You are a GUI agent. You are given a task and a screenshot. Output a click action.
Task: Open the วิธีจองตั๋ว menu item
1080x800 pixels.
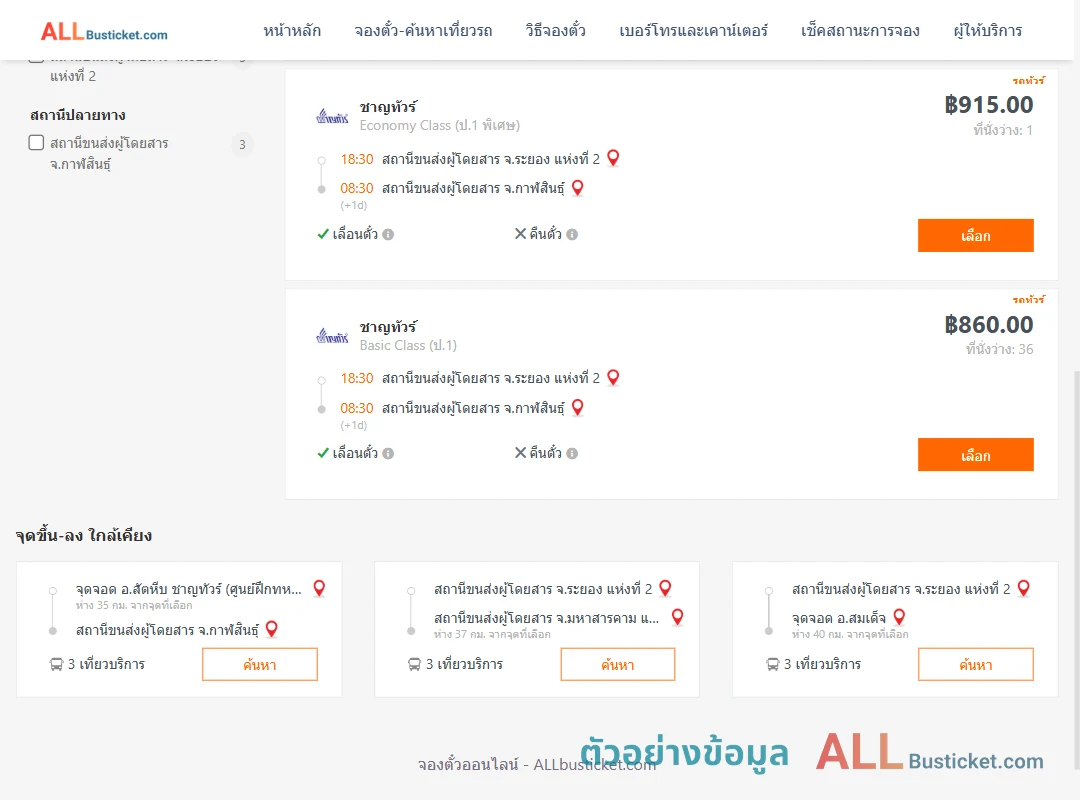[x=555, y=31]
